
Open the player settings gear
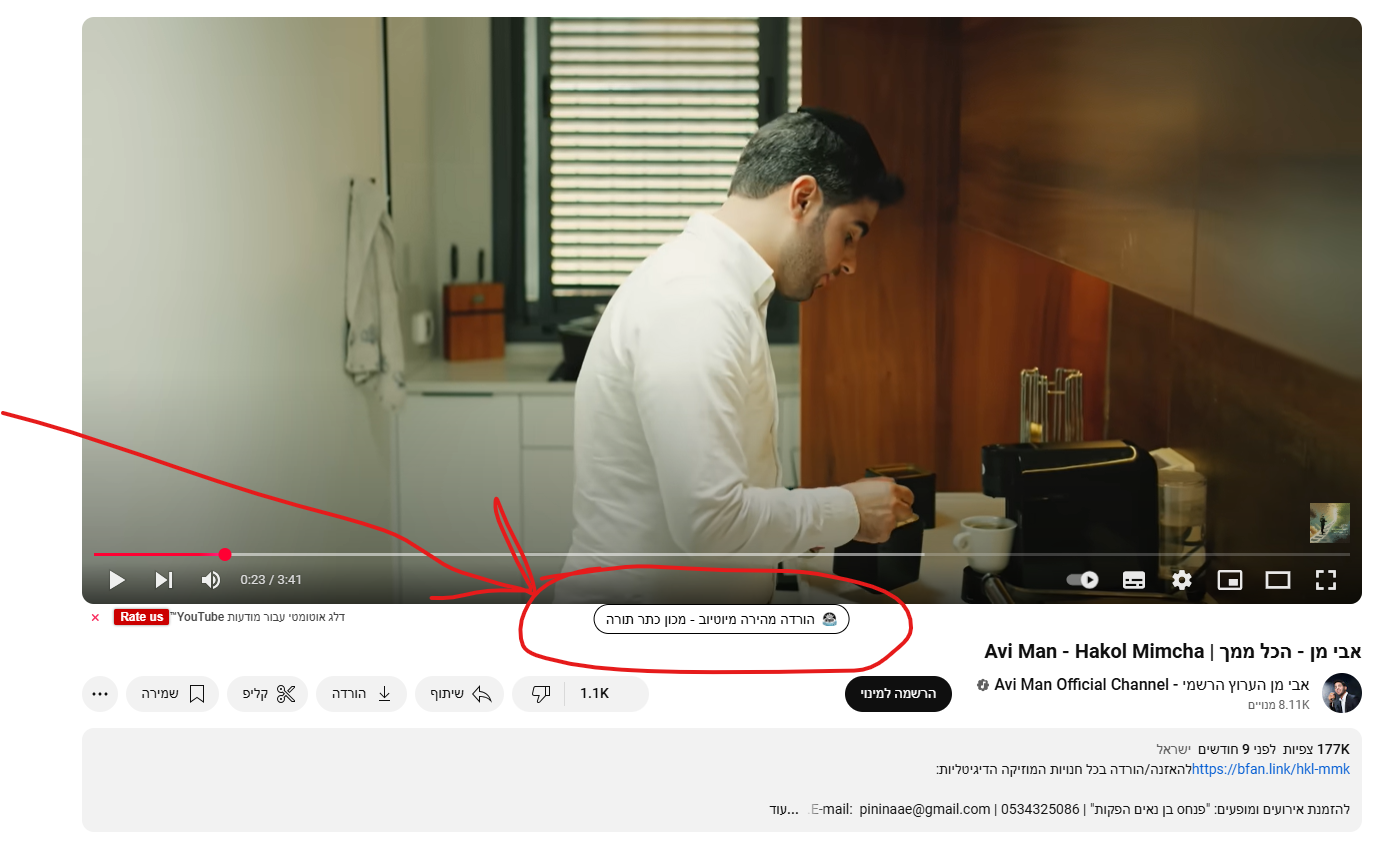point(1182,580)
